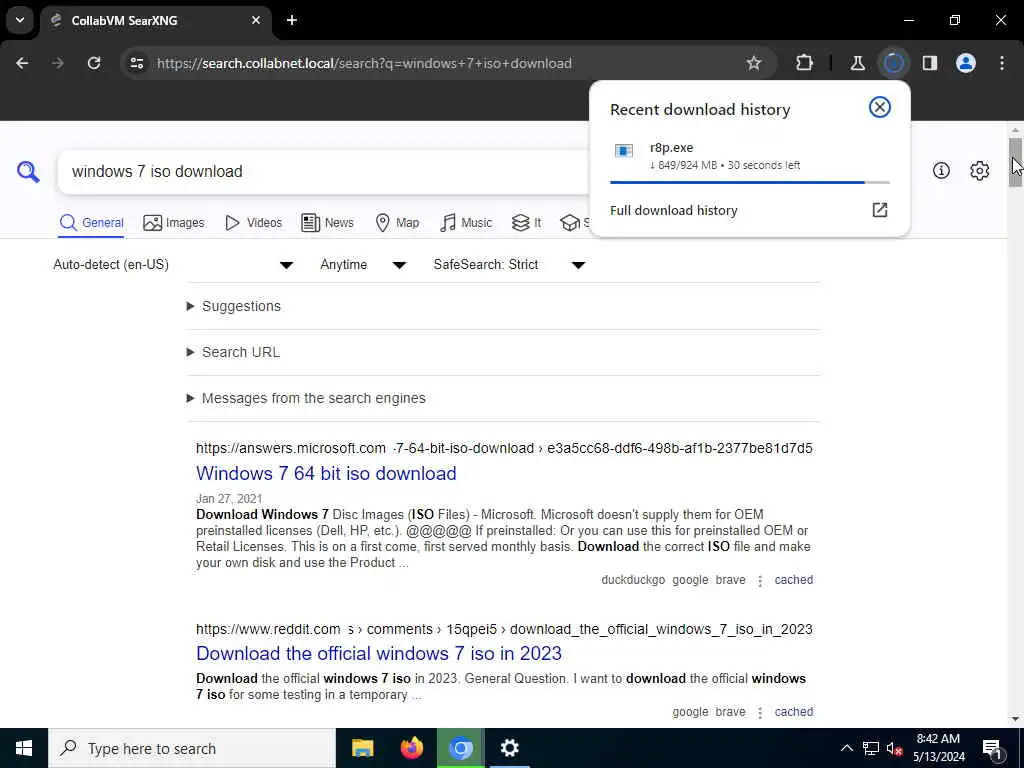
Task: Click the external link icon for download history
Action: coord(880,210)
